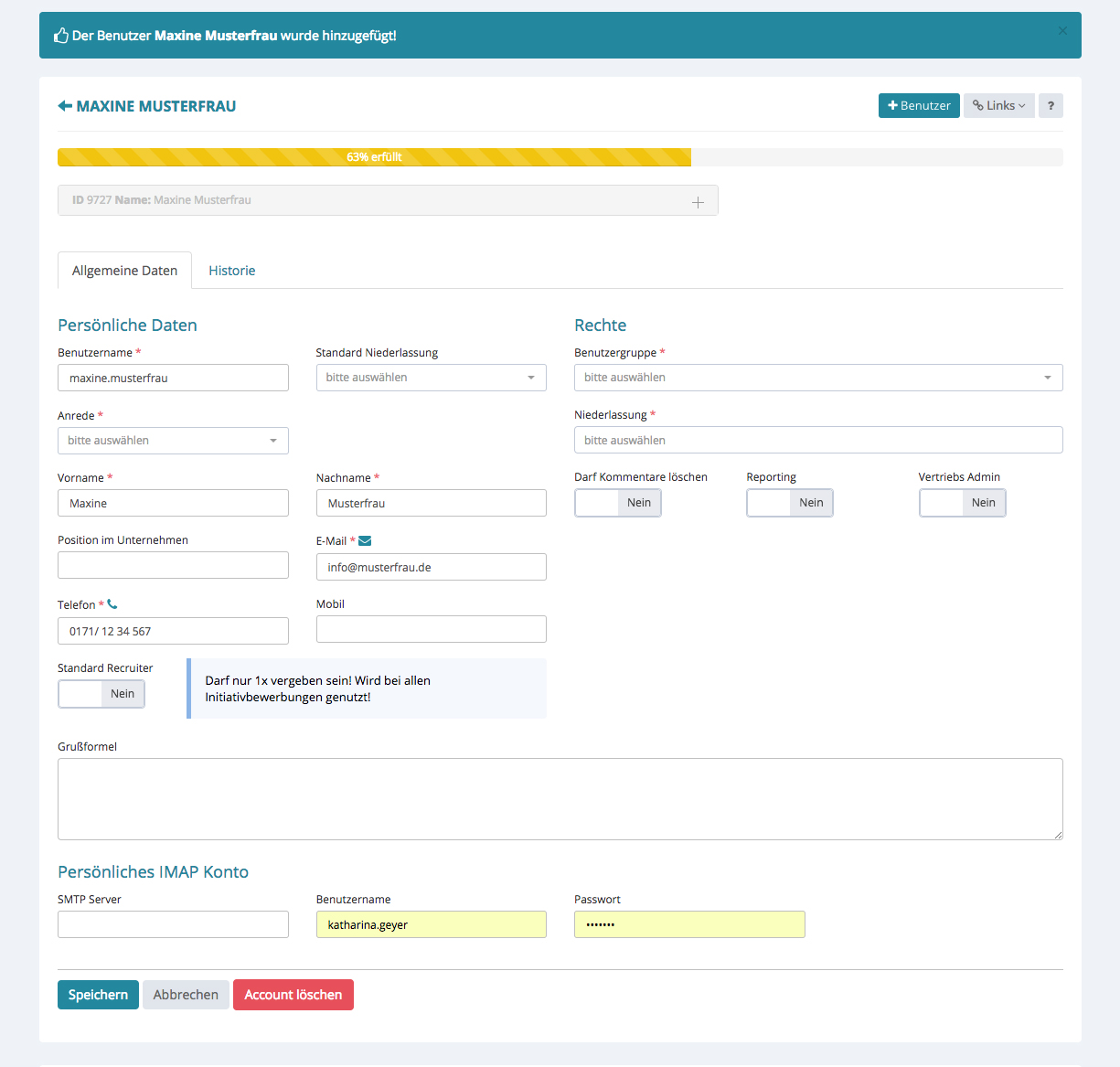
Task: Open the Links dropdown menu
Action: (998, 106)
